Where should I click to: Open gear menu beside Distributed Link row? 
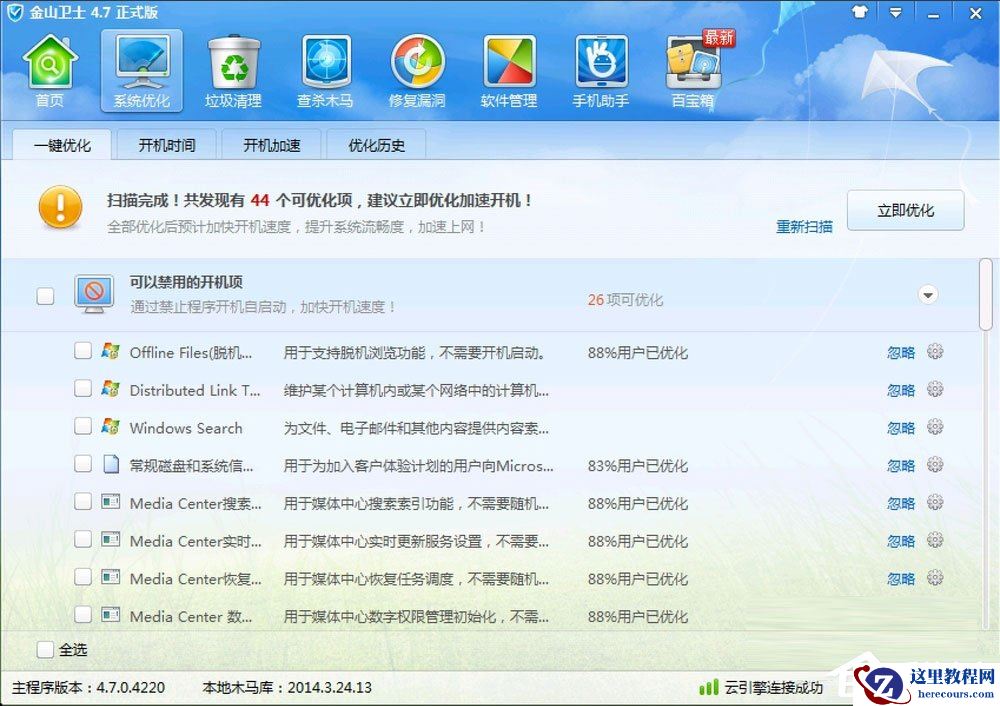point(935,390)
